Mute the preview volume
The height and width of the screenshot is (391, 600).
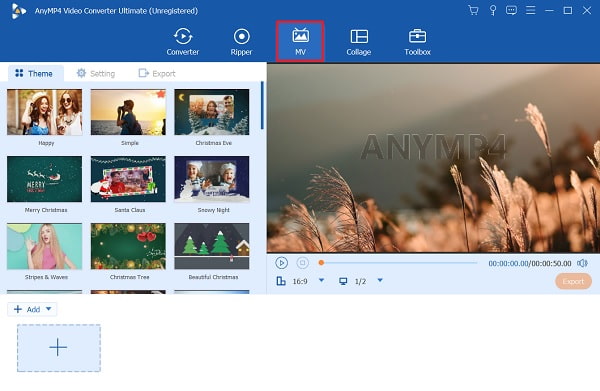point(582,263)
